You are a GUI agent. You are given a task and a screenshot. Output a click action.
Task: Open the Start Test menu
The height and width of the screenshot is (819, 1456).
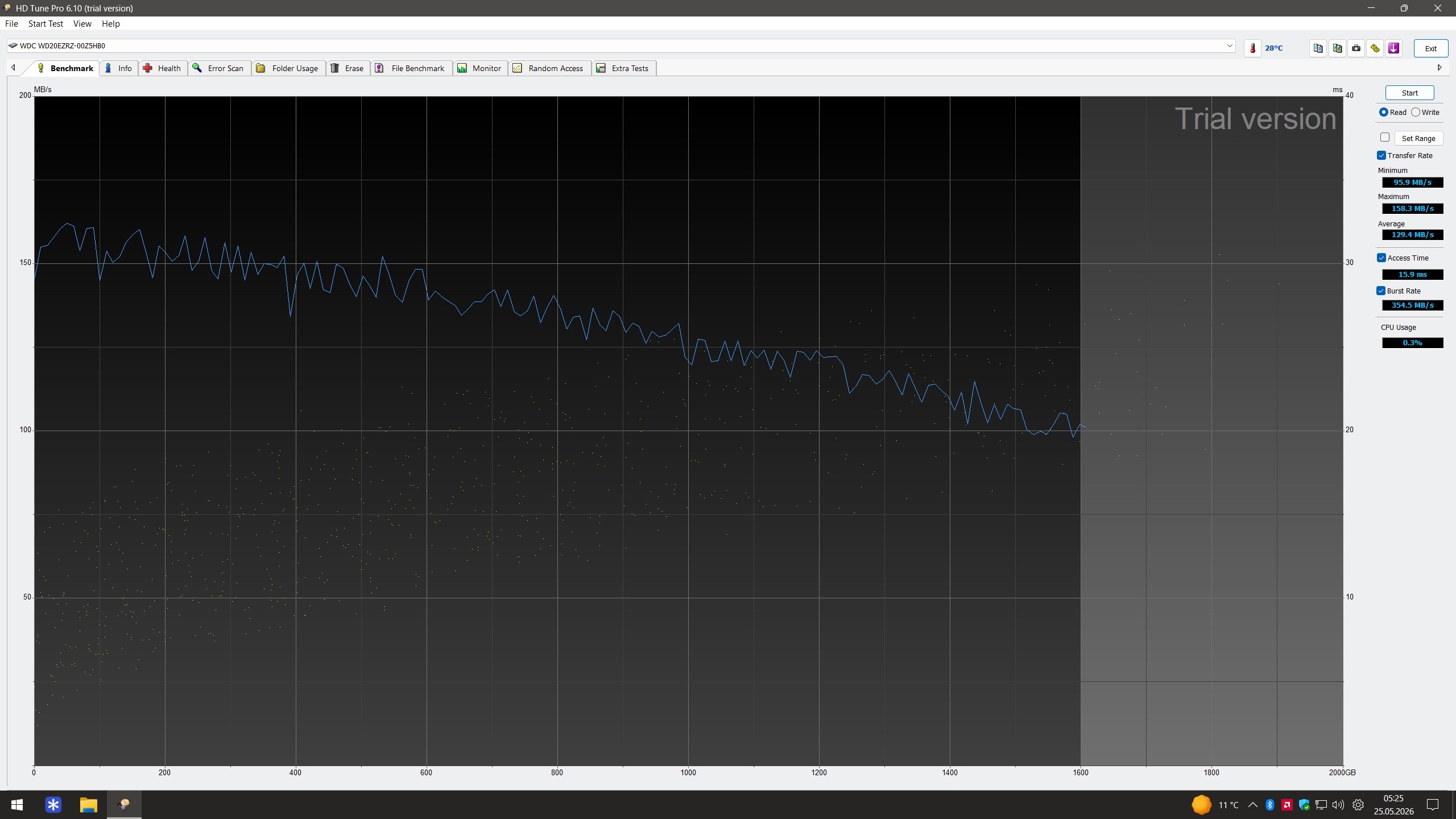click(x=45, y=24)
